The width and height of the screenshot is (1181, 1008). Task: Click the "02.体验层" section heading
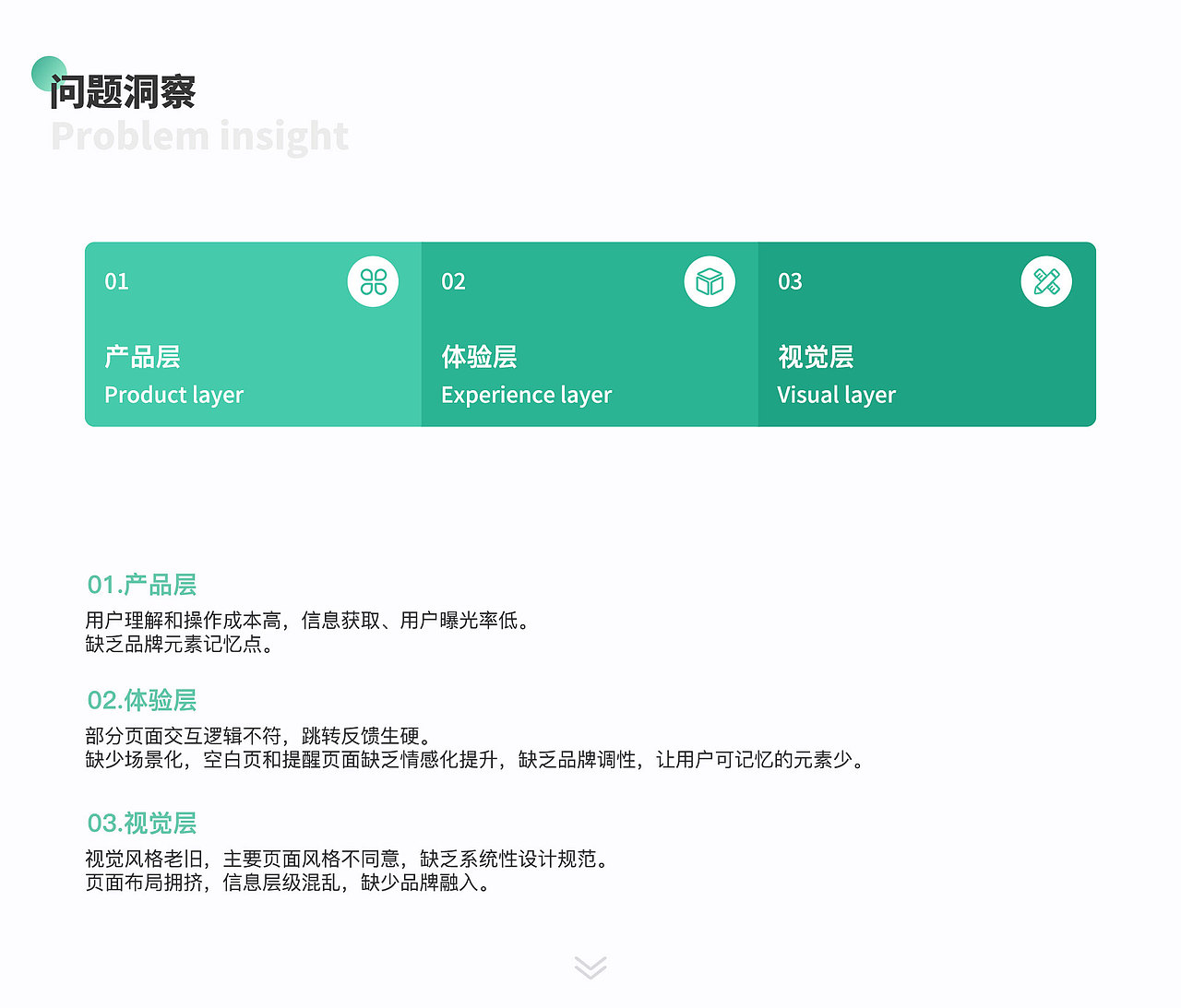pos(141,700)
